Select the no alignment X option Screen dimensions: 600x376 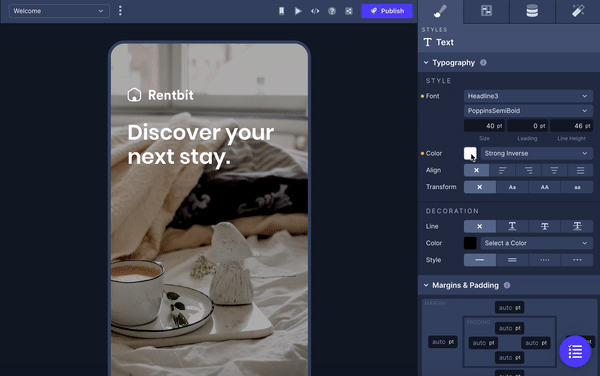(x=476, y=170)
